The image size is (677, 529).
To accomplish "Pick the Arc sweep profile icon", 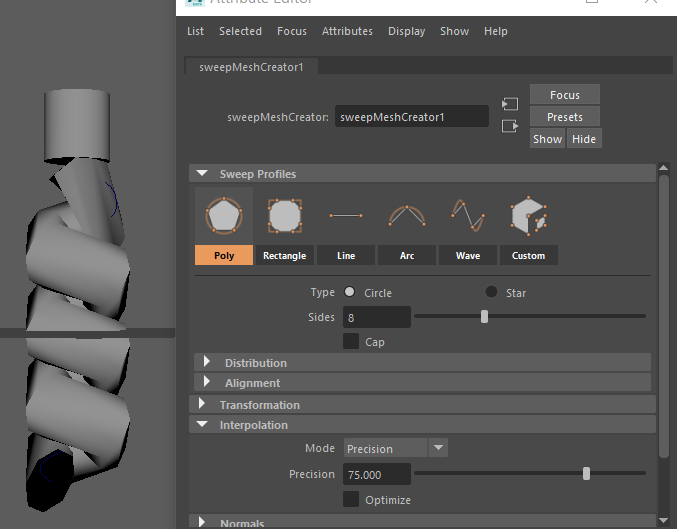I will tap(407, 215).
